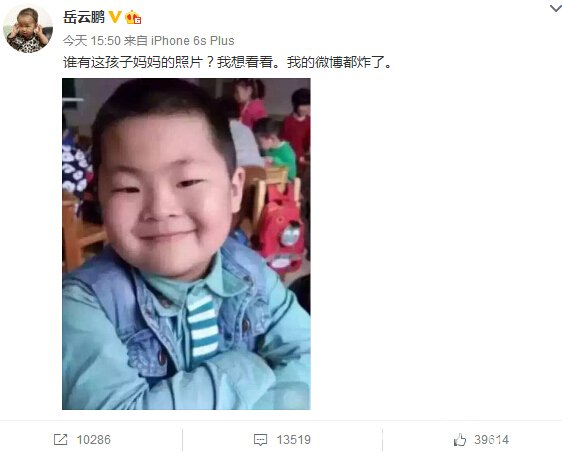Viewport: 562px width, 455px height.
Task: Click the comment count 13519
Action: coord(294,440)
